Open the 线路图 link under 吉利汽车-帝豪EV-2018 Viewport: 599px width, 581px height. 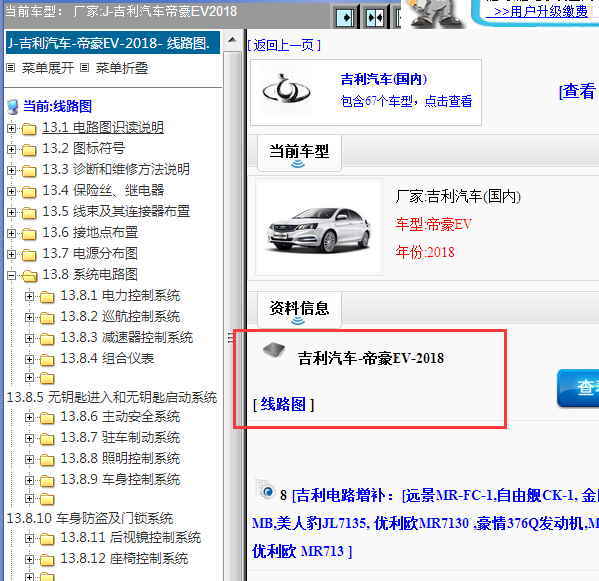(283, 404)
